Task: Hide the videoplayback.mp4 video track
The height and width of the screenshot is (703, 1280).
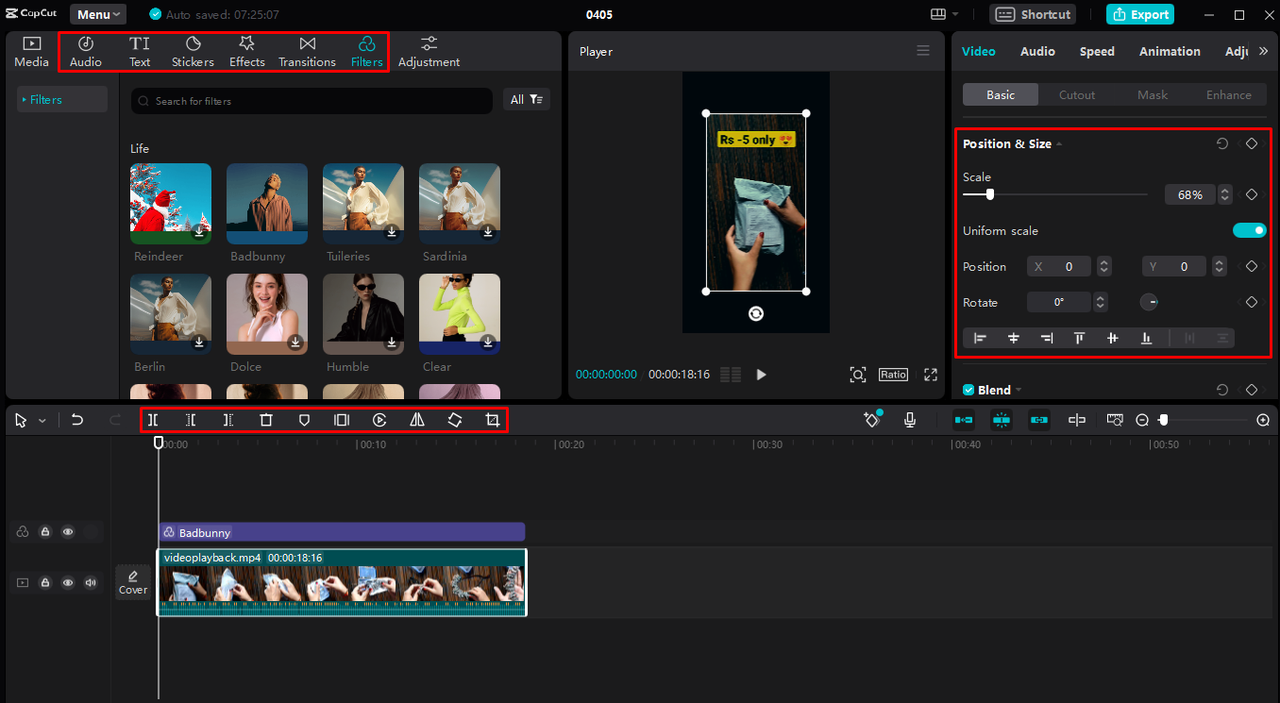Action: coord(68,582)
